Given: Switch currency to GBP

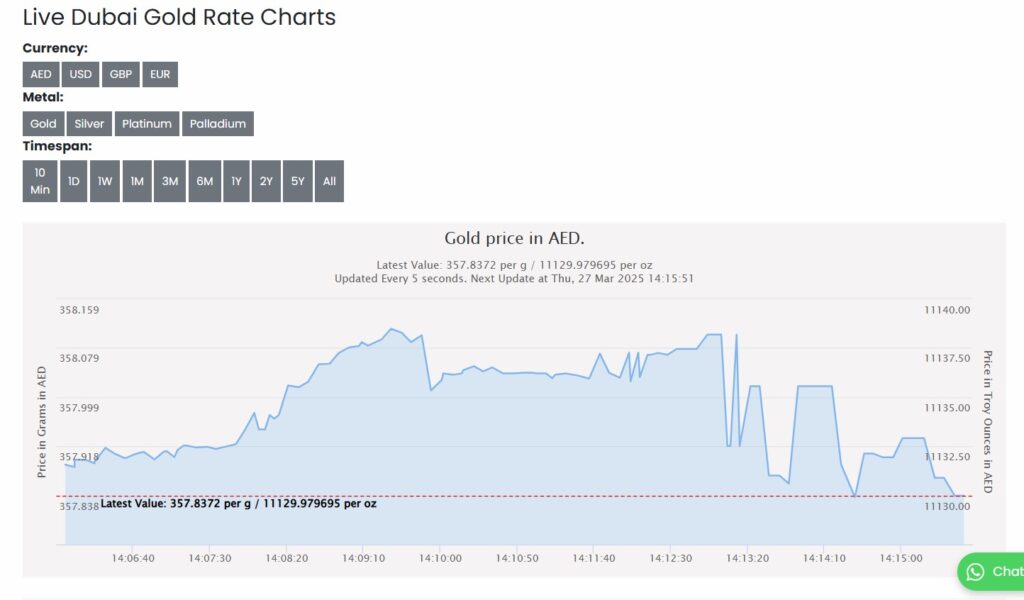Looking at the screenshot, I should click(x=121, y=74).
